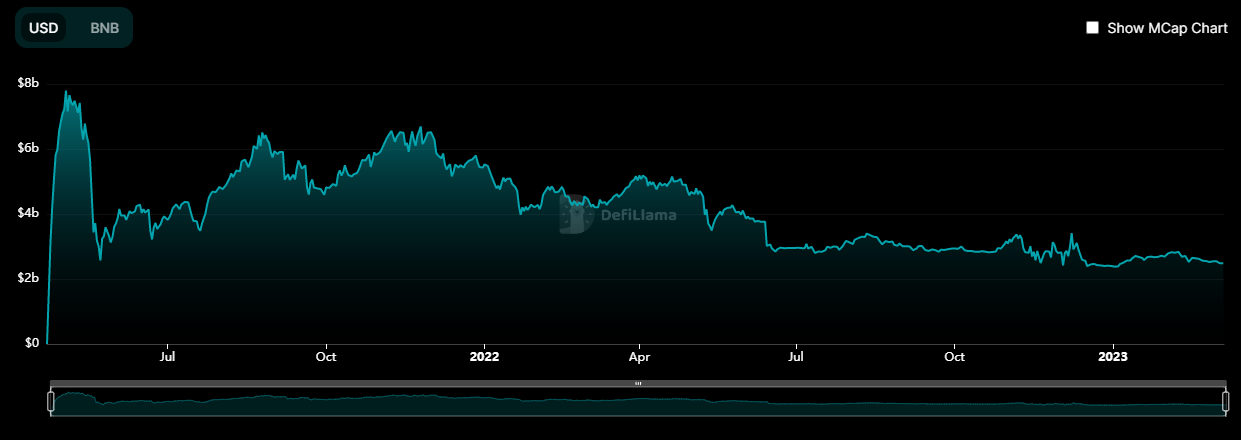Screen dimensions: 1241x440
Task: Click the right handle of range slider
Action: (x=1225, y=402)
